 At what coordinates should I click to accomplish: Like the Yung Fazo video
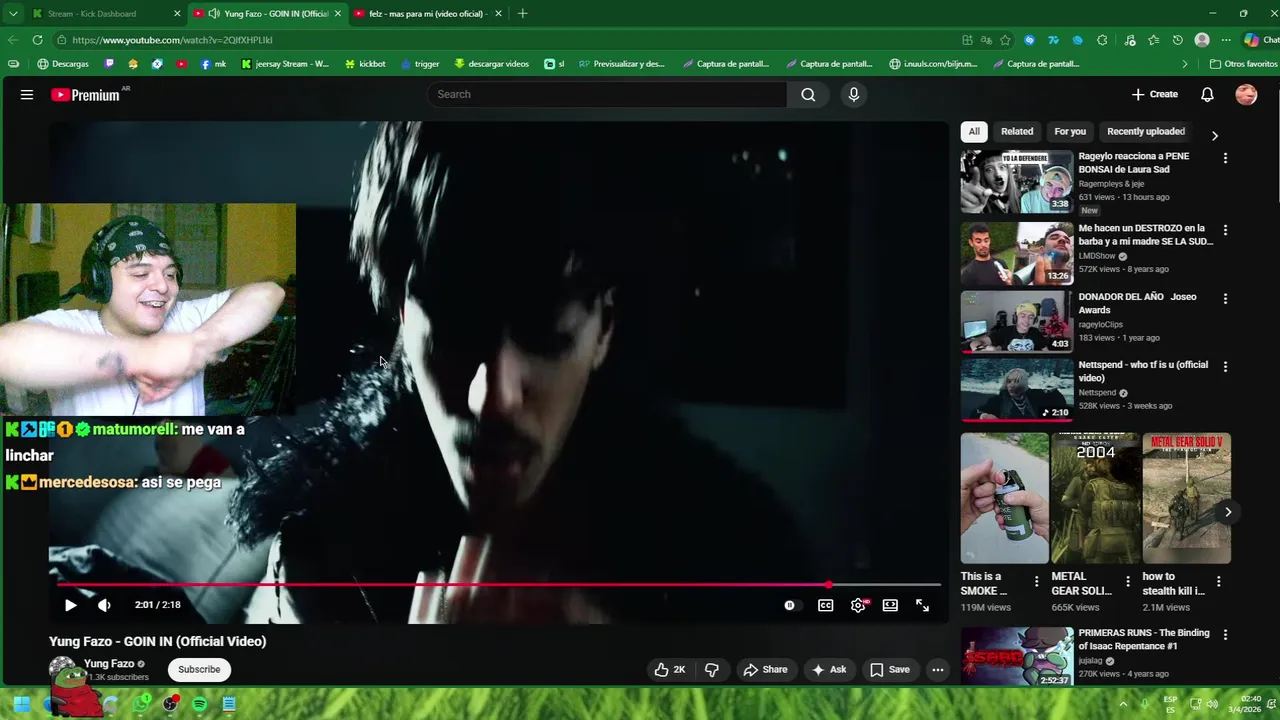(x=669, y=669)
